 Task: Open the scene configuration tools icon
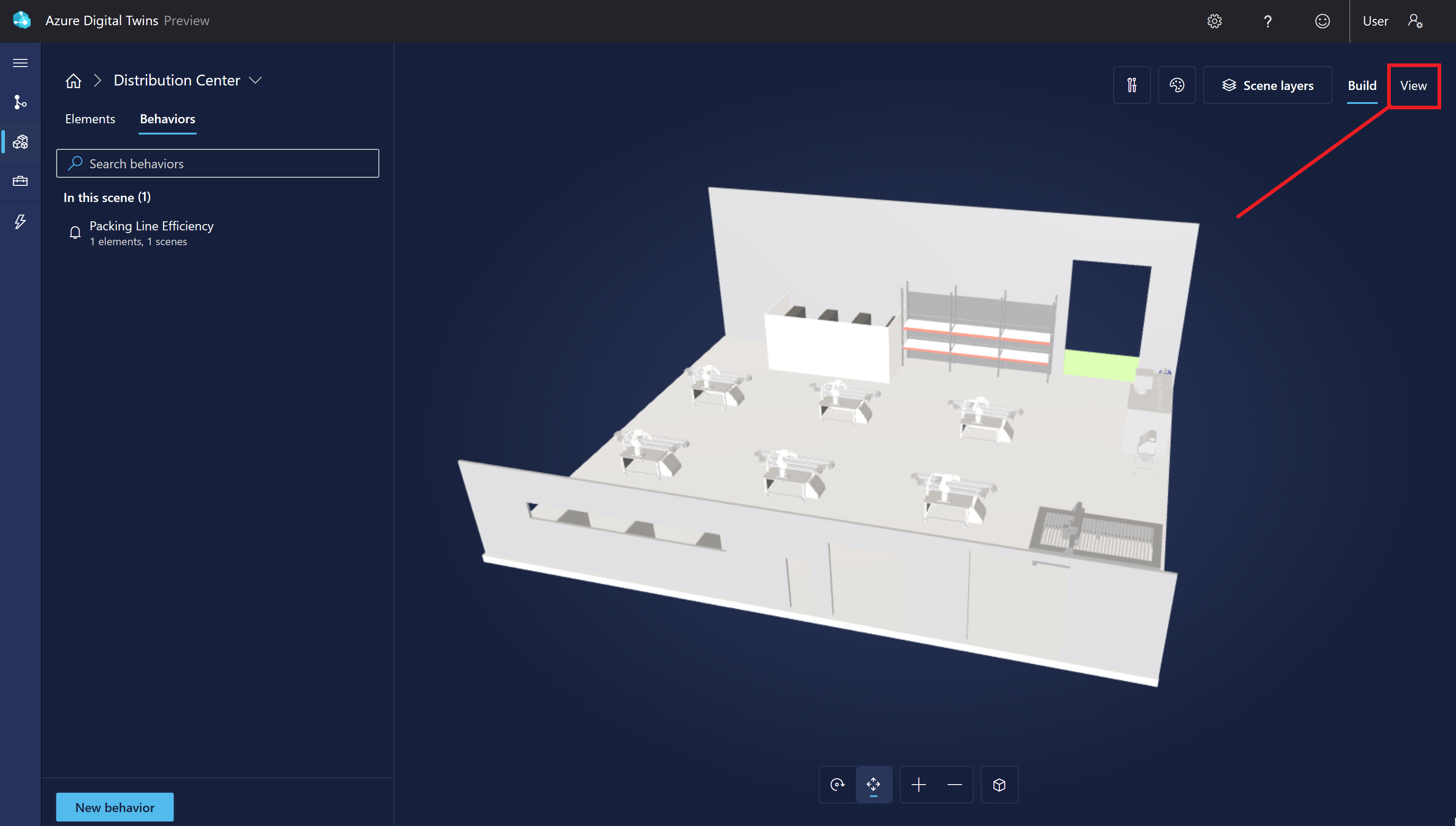click(1132, 85)
